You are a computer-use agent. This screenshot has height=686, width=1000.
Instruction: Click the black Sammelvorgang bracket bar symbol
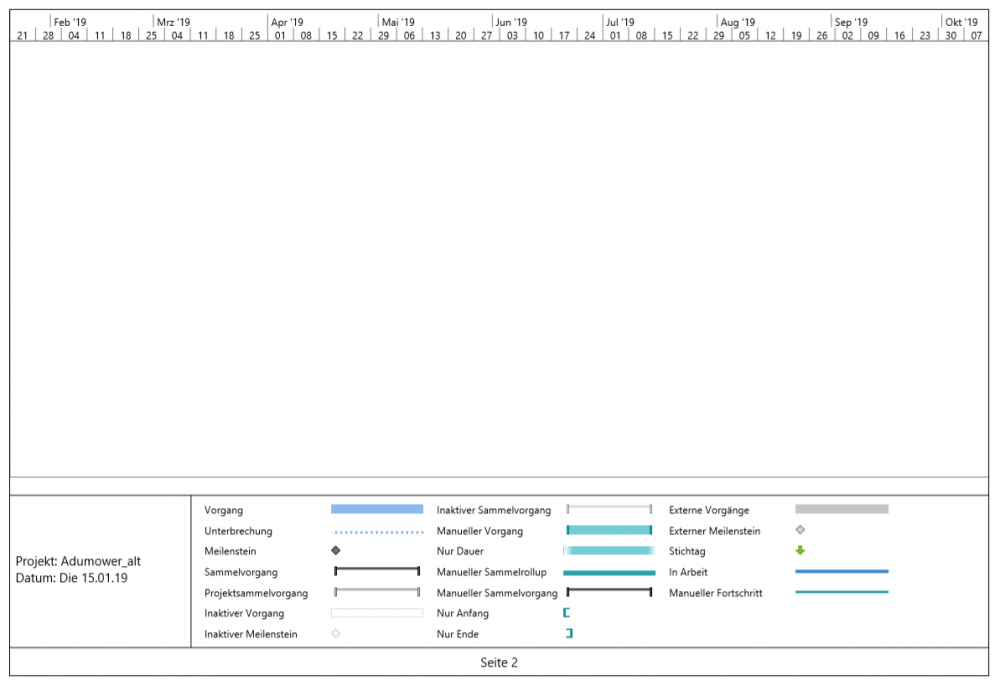click(377, 571)
